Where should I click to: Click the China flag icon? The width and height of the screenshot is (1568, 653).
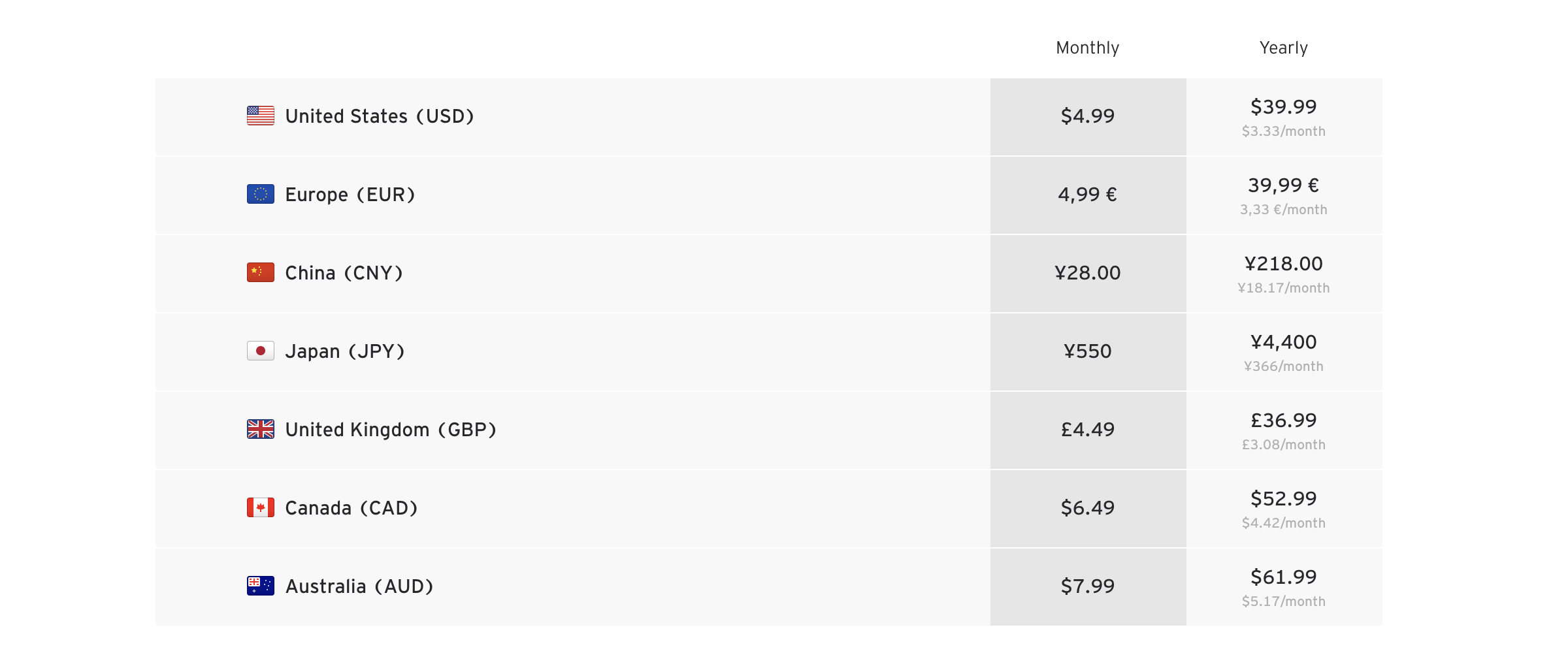point(261,272)
